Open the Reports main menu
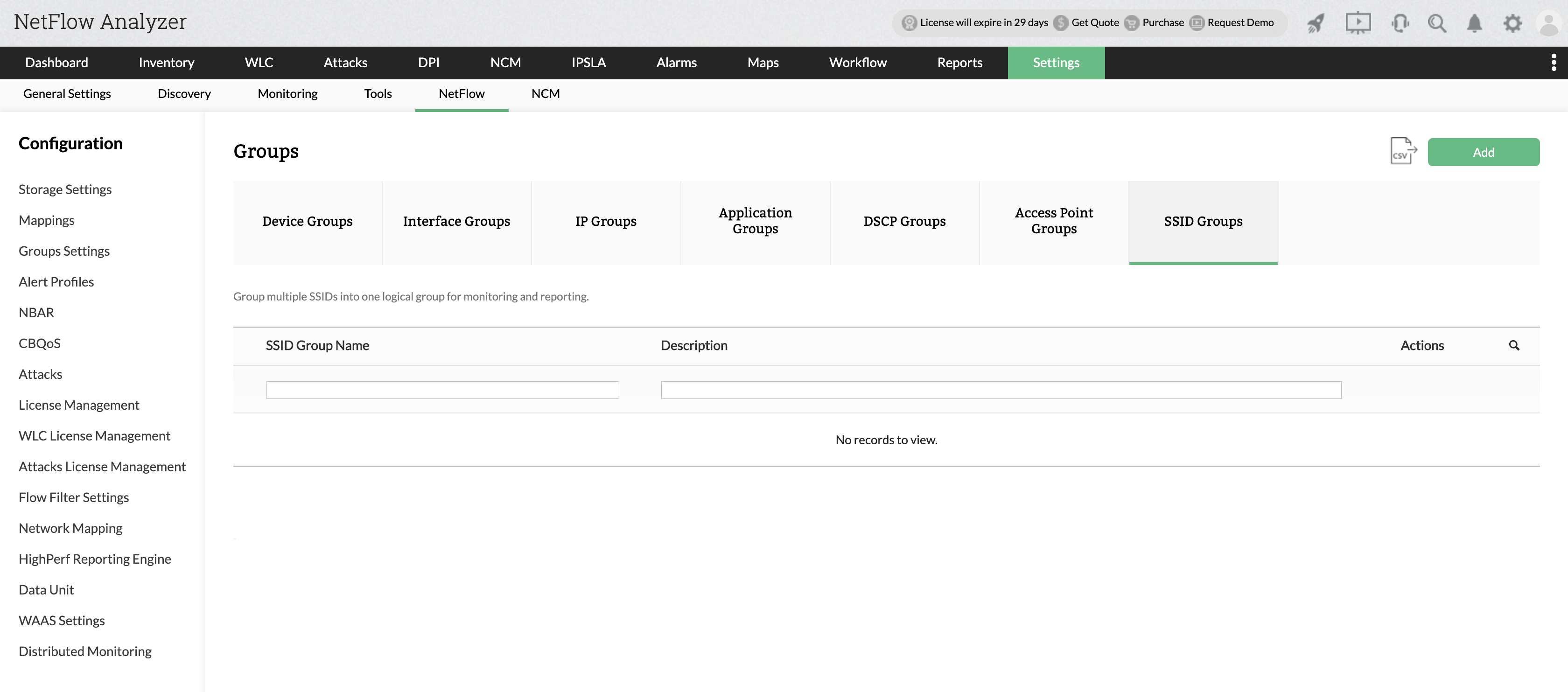Viewport: 1568px width, 692px height. [959, 62]
